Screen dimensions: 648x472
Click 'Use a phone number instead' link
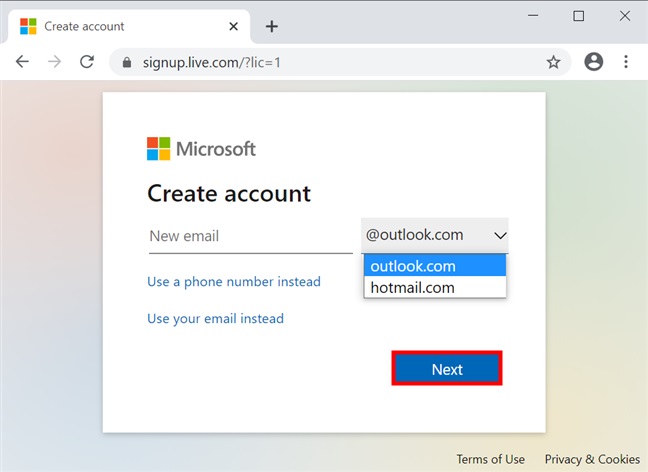(x=234, y=282)
